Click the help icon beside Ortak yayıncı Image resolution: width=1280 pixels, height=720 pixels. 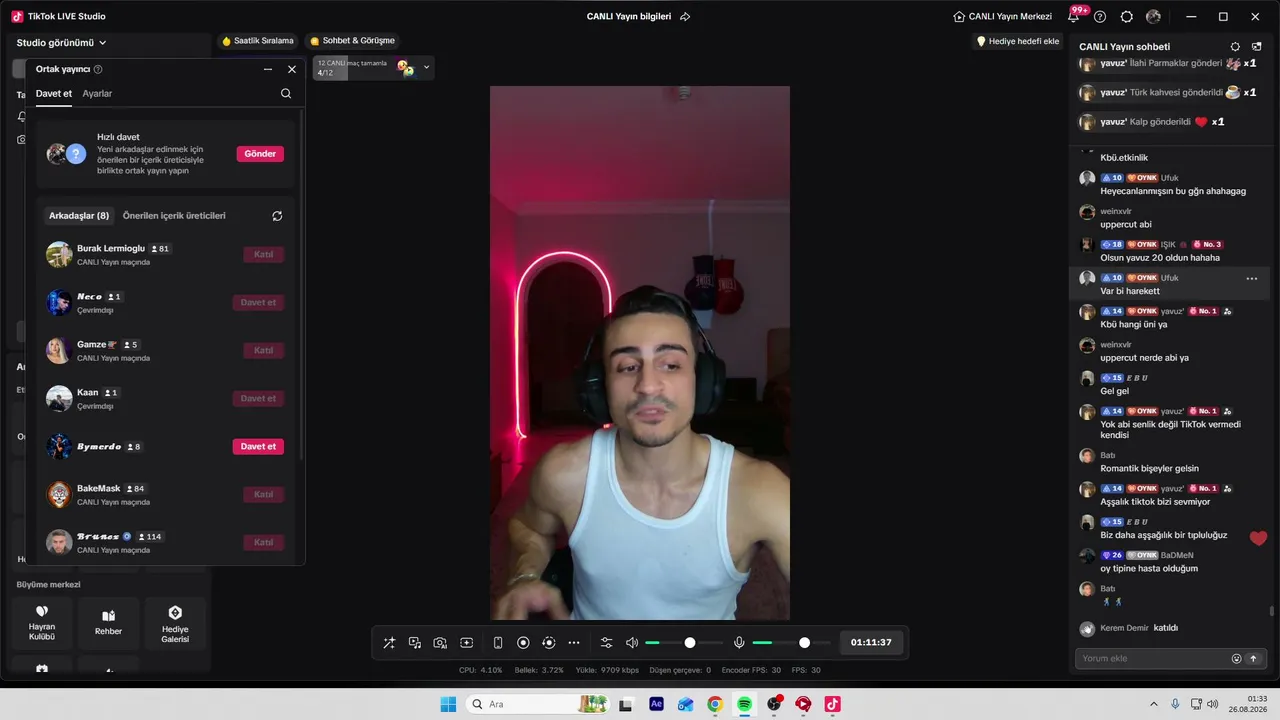98,69
